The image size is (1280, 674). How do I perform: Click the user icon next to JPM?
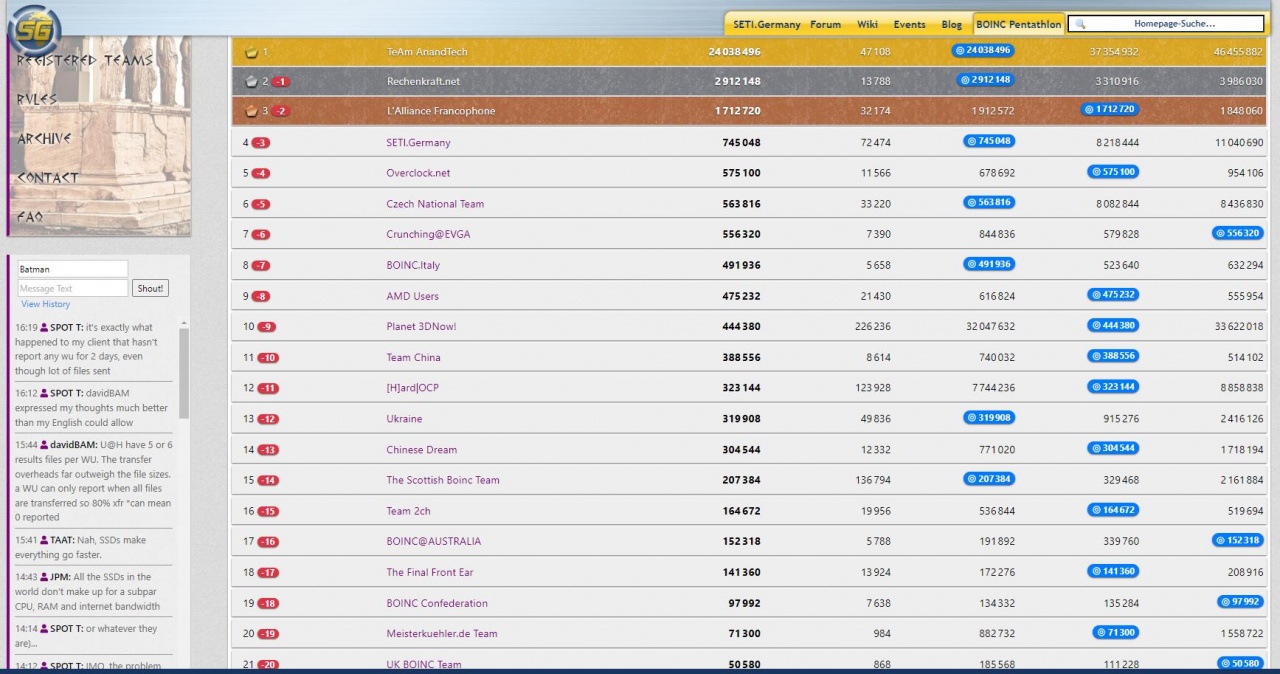[44, 577]
